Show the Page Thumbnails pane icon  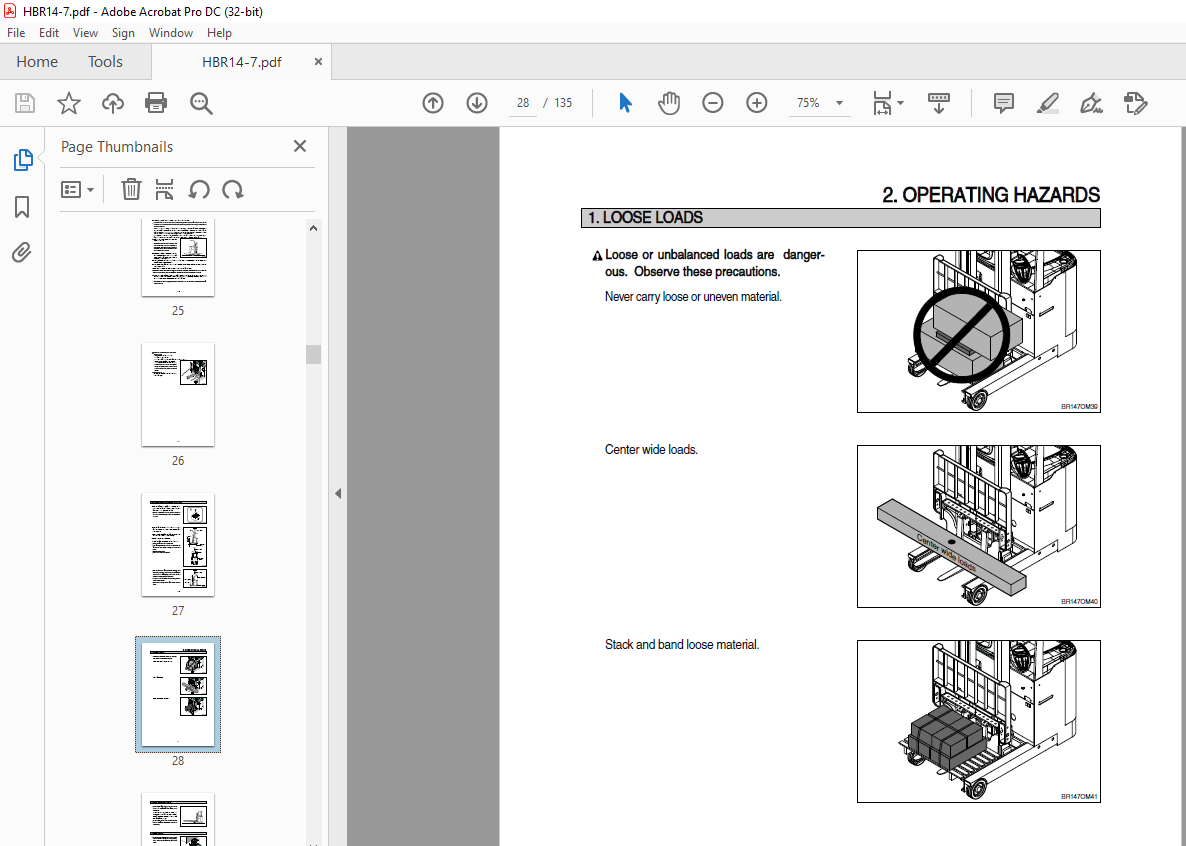coord(23,160)
